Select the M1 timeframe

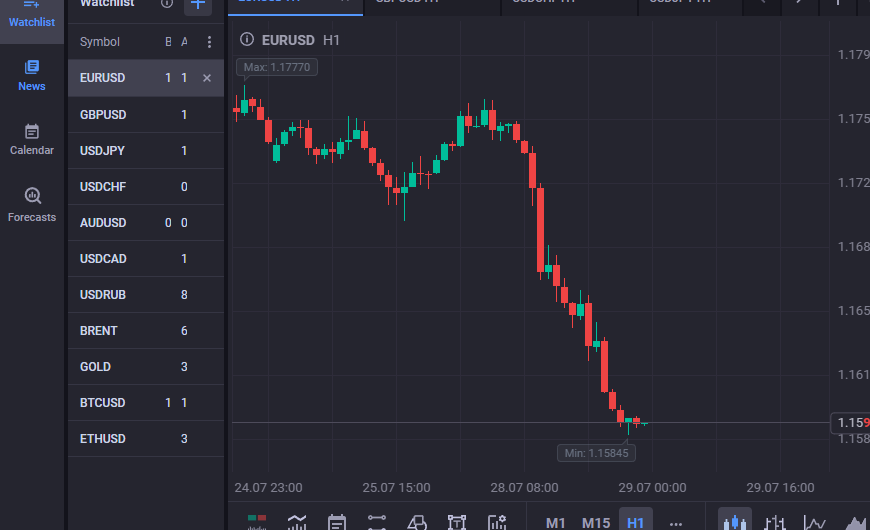[x=556, y=523]
